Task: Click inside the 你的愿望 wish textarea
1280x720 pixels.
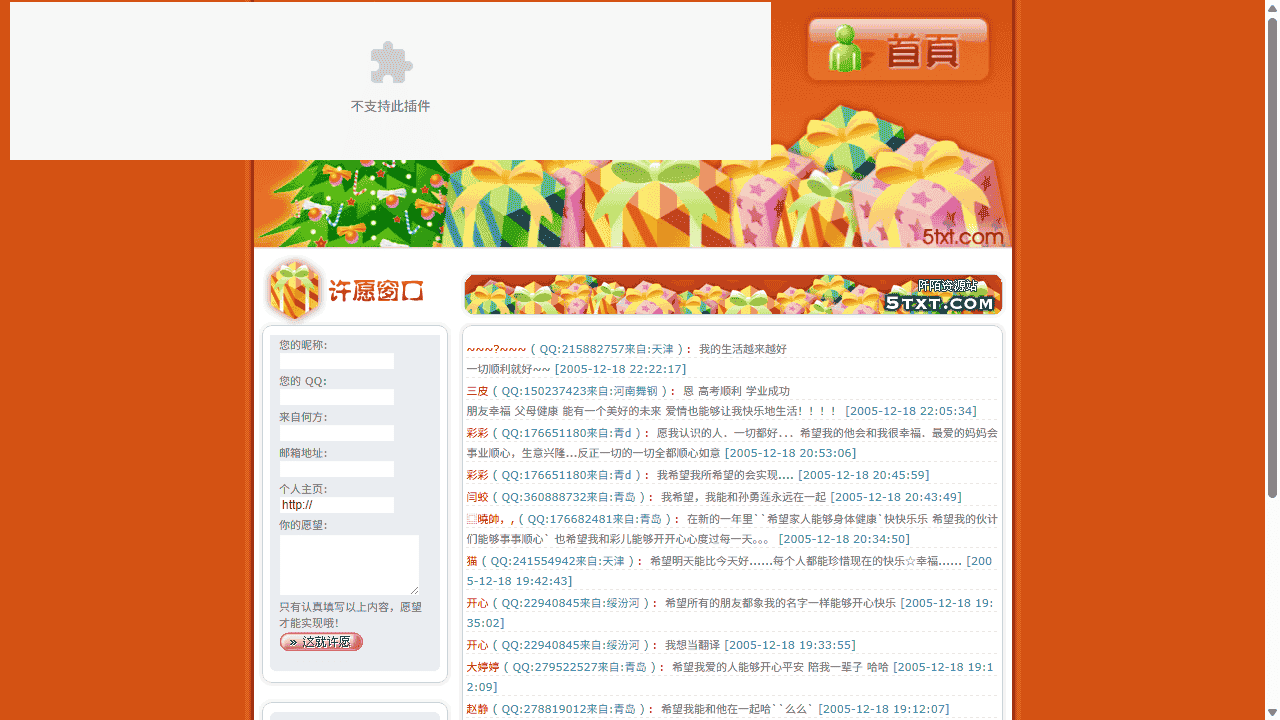Action: [x=348, y=564]
